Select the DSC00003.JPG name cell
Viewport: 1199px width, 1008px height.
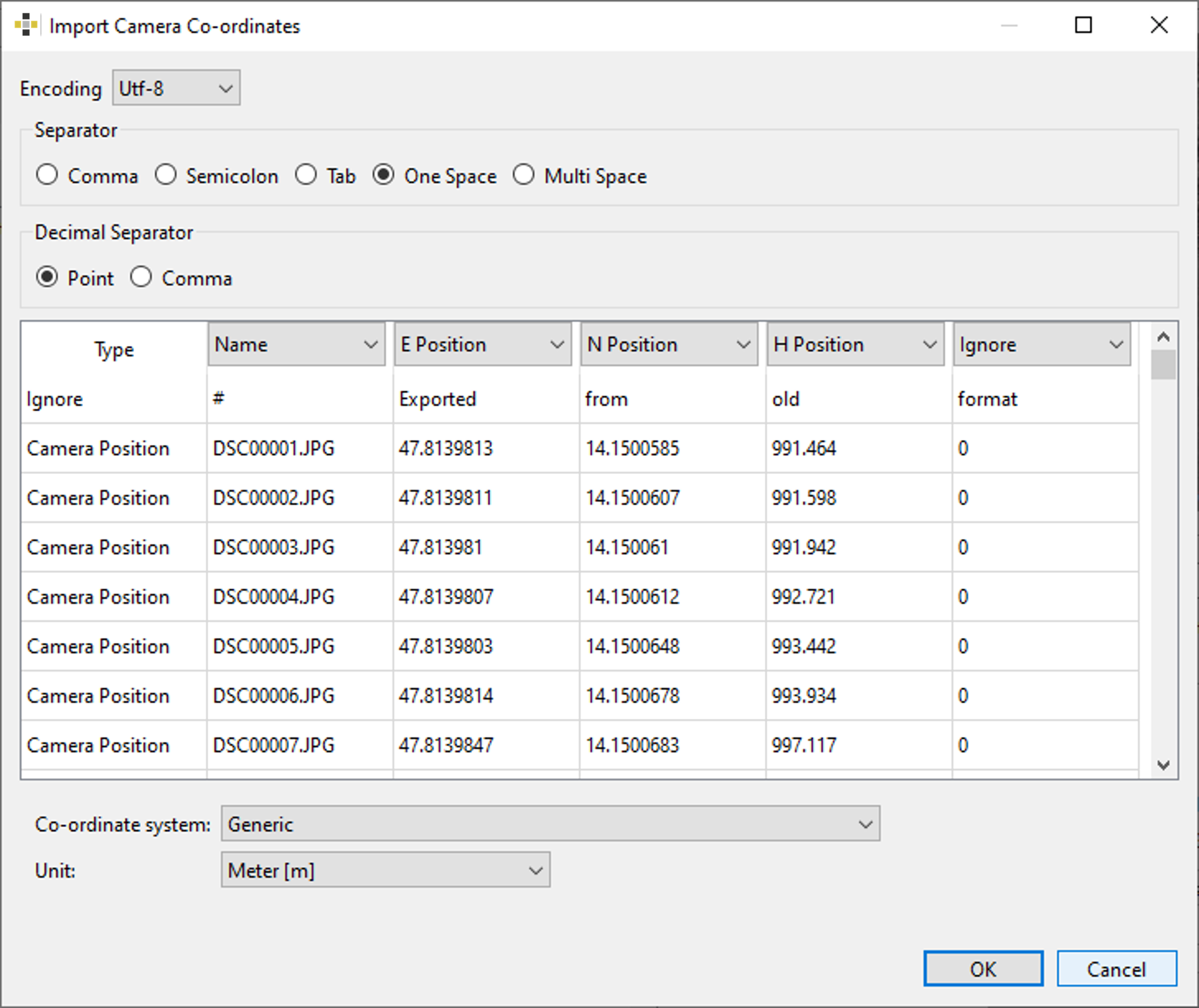(300, 547)
